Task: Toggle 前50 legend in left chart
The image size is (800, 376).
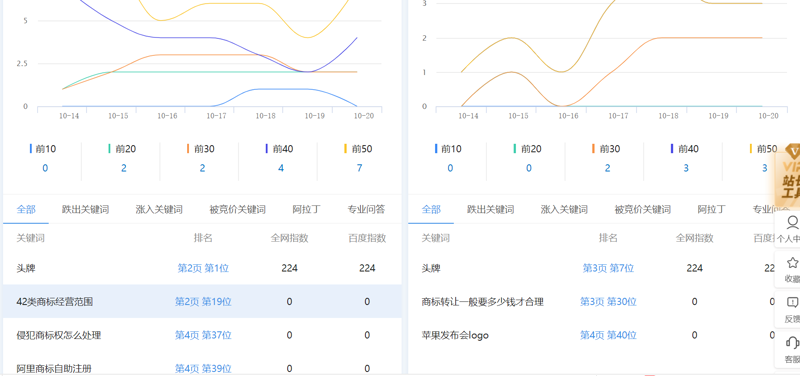Action: (358, 149)
